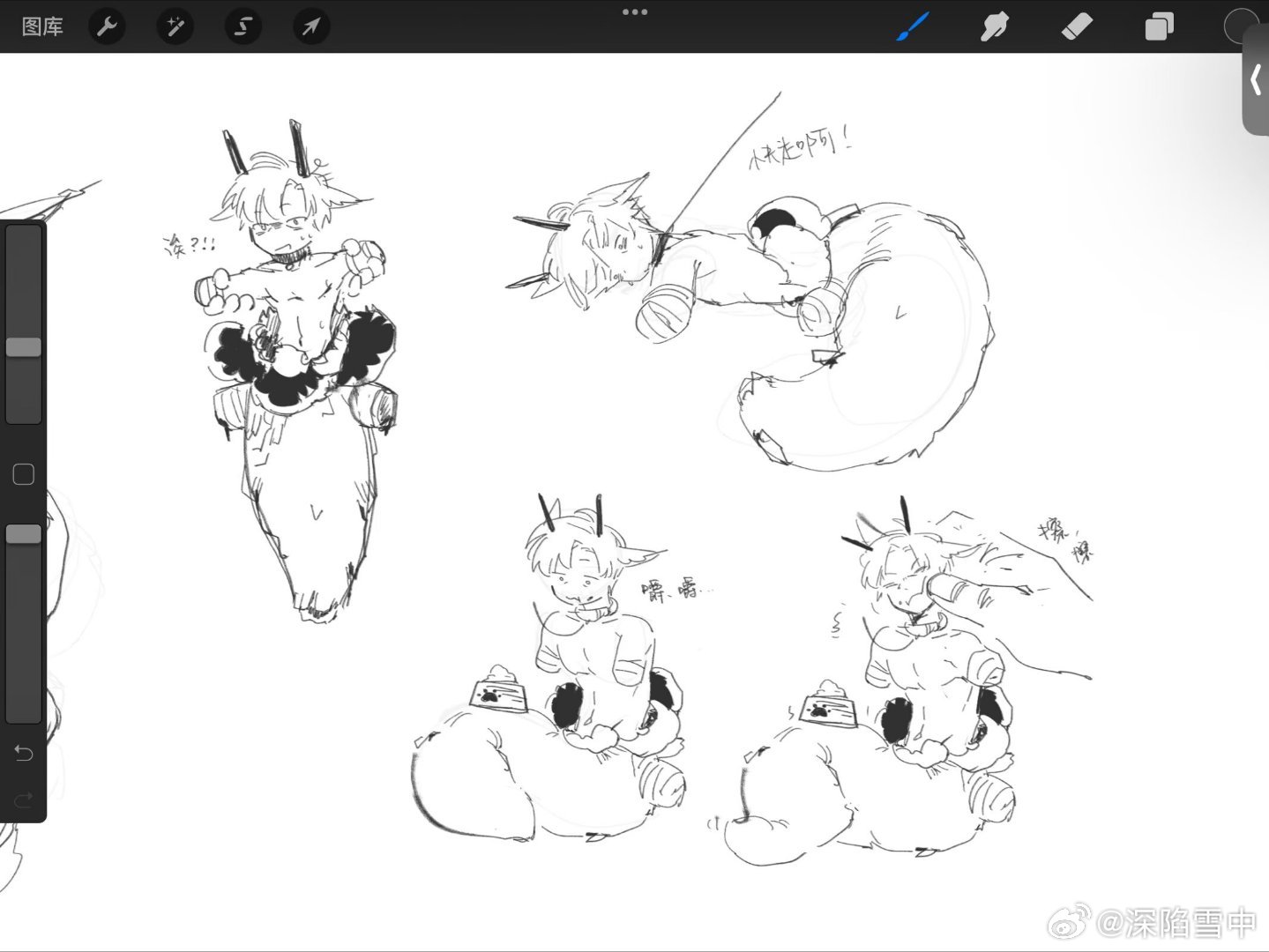1269x952 pixels.
Task: Tap the three-dot menu at top center
Action: (635, 12)
